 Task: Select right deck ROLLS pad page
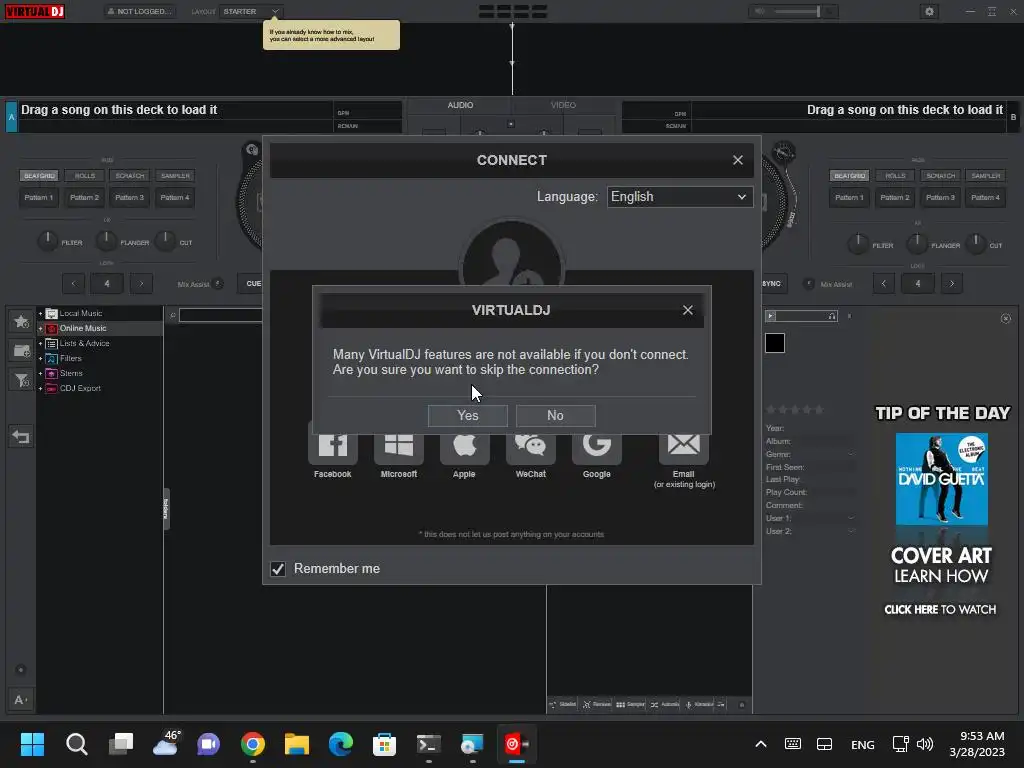(895, 176)
